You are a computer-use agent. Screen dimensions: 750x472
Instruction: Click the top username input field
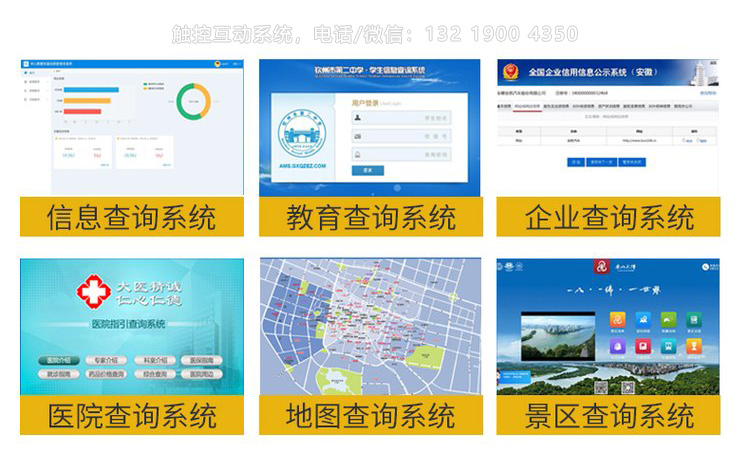tap(400, 117)
